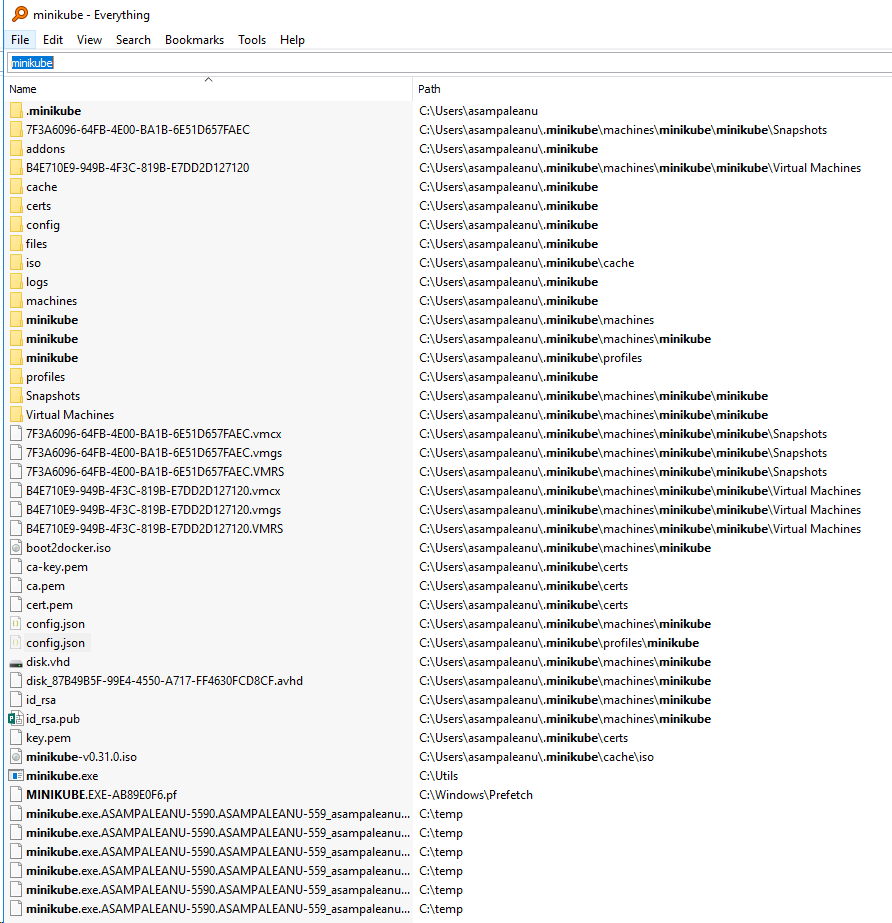The width and height of the screenshot is (892, 923).
Task: Click the disk.vhd drive icon
Action: 16,662
